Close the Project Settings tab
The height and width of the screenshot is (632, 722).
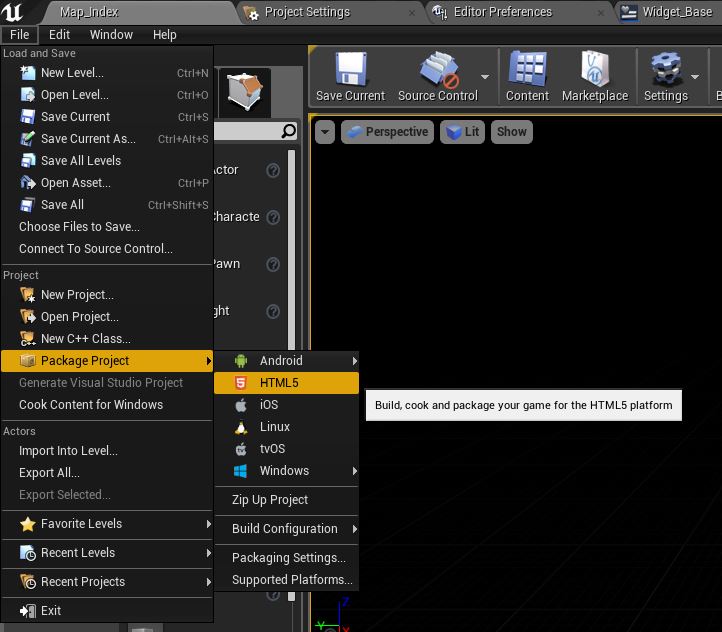point(412,13)
